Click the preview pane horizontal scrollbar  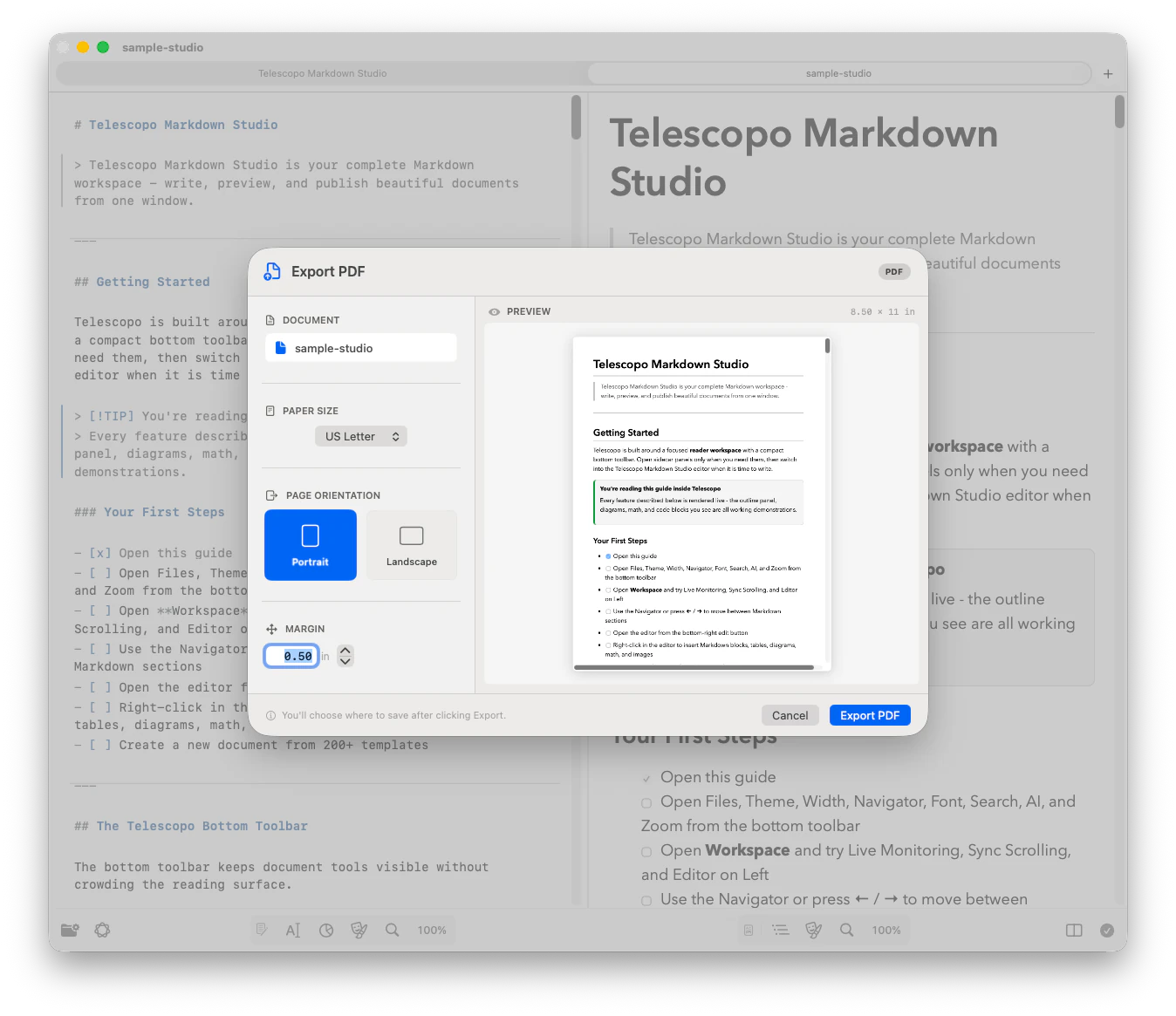pos(694,667)
